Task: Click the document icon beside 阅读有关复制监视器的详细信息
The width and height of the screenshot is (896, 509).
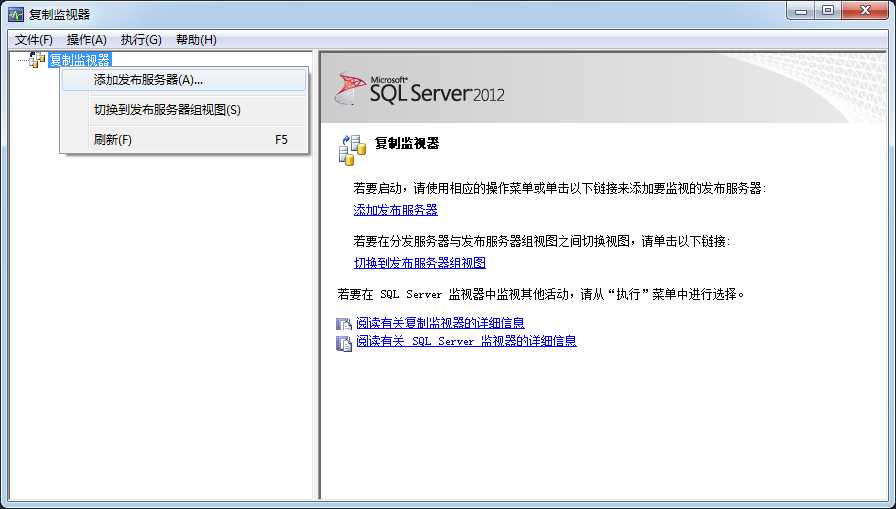Action: point(343,324)
